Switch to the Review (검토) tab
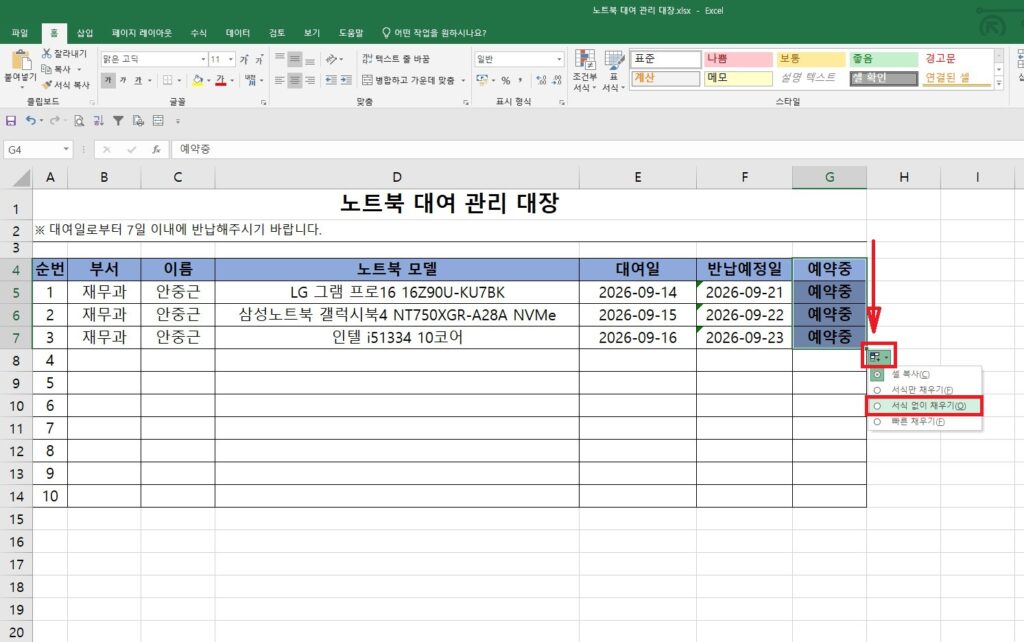The height and width of the screenshot is (642, 1024). point(277,33)
